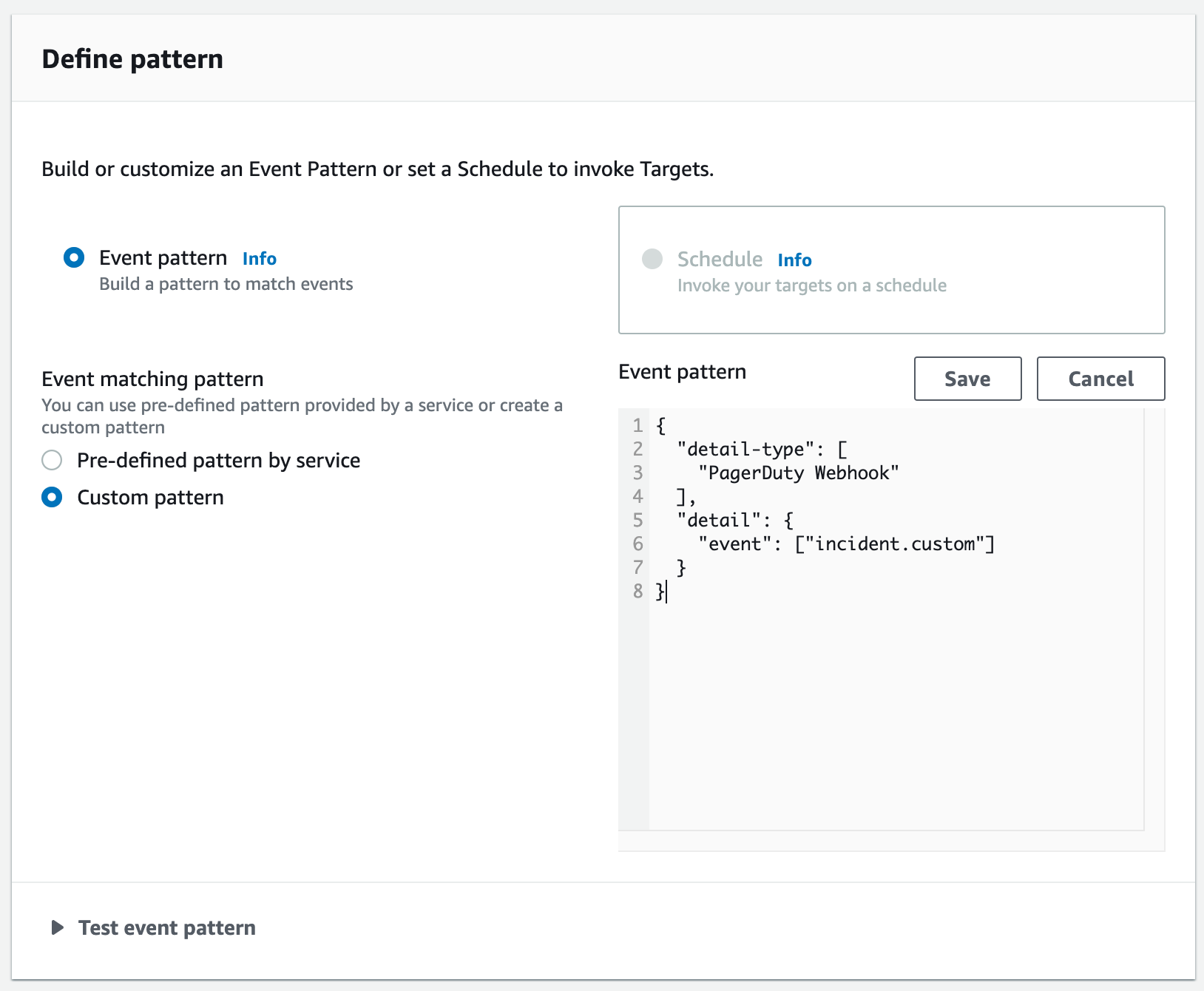Expand the Test event pattern section

click(x=57, y=927)
